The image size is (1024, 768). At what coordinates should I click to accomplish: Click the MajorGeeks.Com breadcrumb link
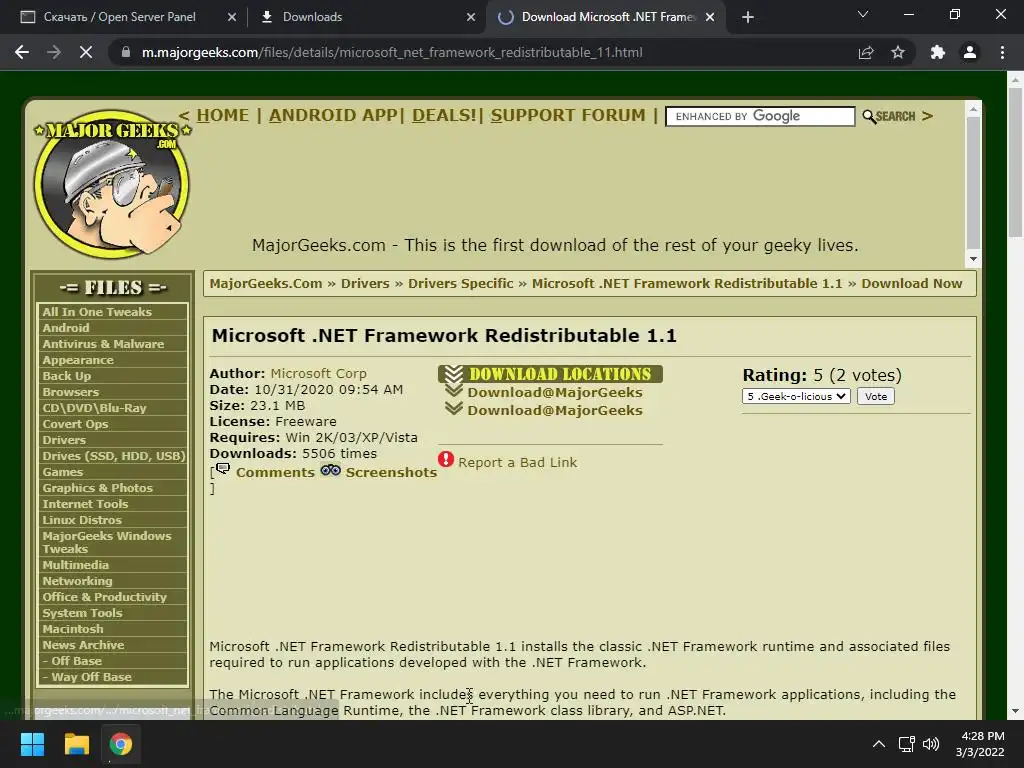pos(266,283)
